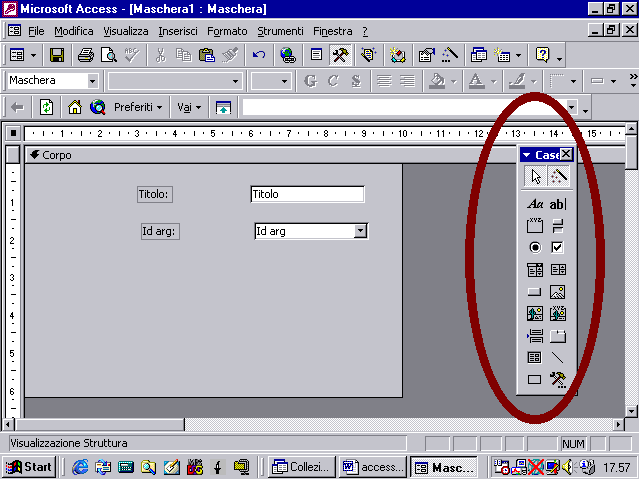This screenshot has height=479, width=639.
Task: Select the Option Group tool in toolbox
Action: pos(535,225)
